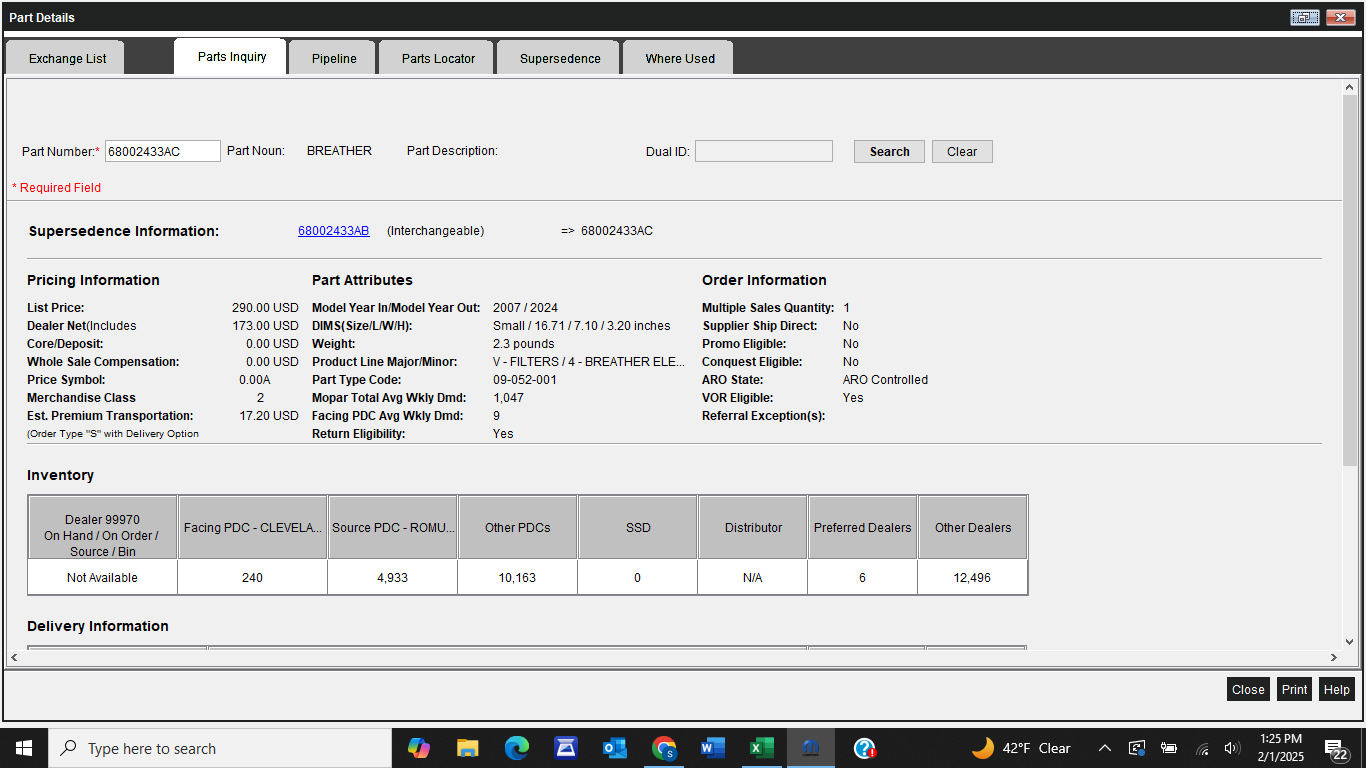The width and height of the screenshot is (1366, 768).
Task: Open File Explorer folder icon
Action: point(468,748)
